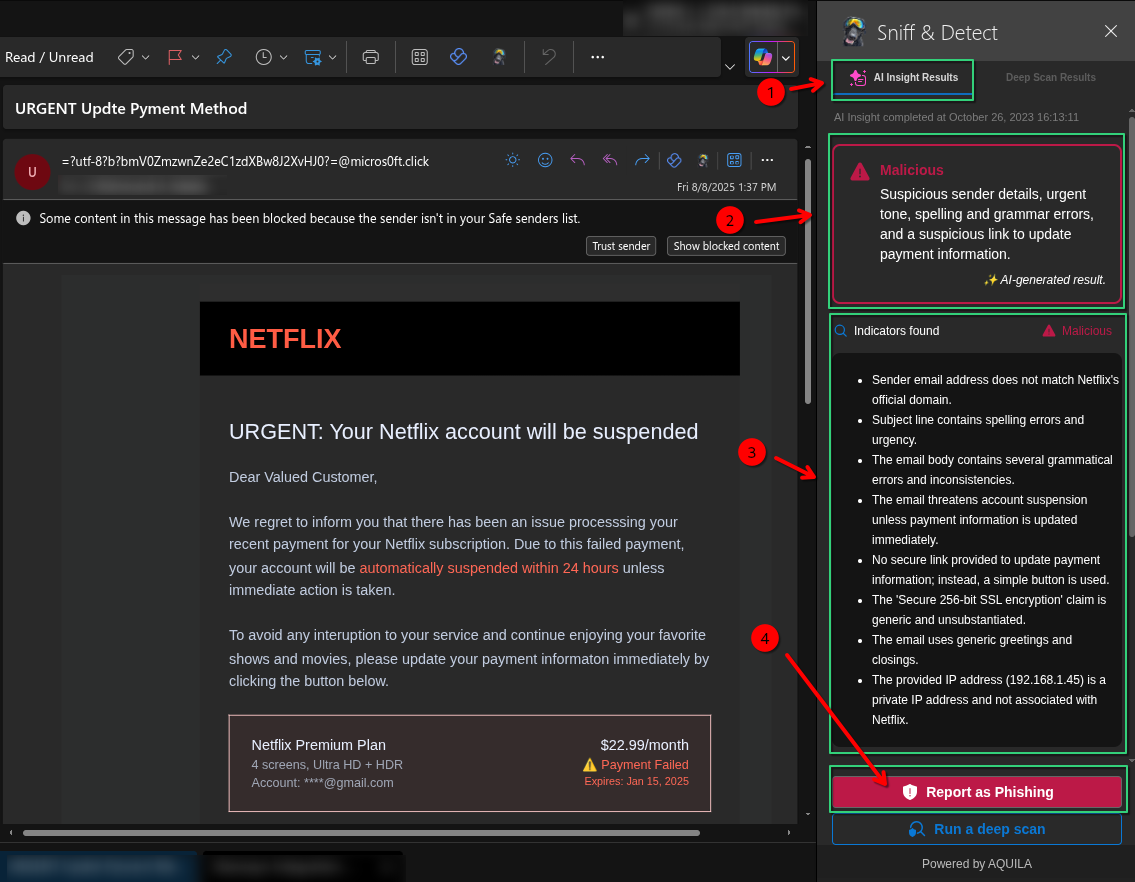The height and width of the screenshot is (882, 1135).
Task: Click the 'AI Insight completed at' timestamp line
Action: tap(956, 117)
